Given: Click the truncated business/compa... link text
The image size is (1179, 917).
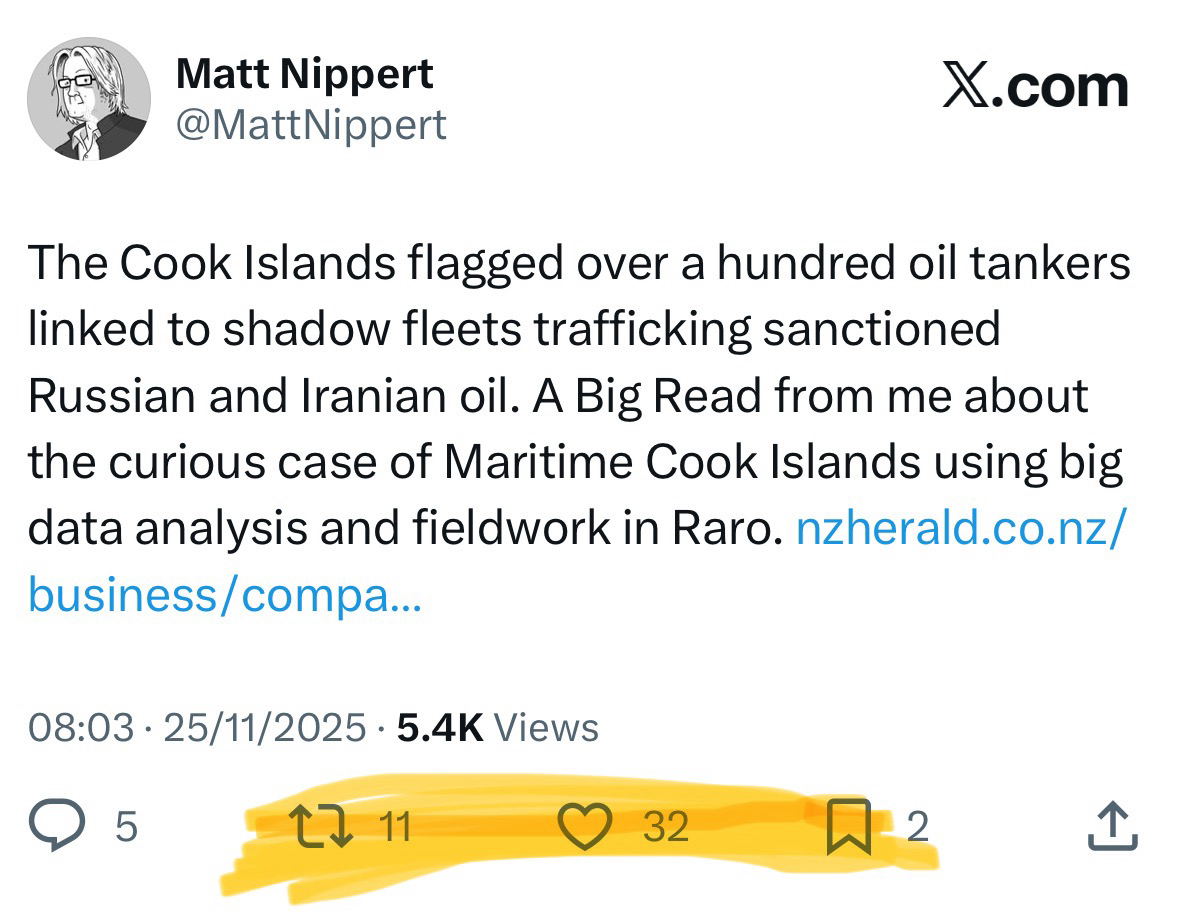Looking at the screenshot, I should [x=225, y=595].
